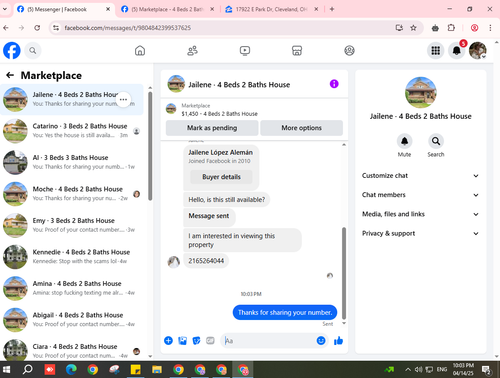The width and height of the screenshot is (500, 378).
Task: Open Buyer details button
Action: (x=221, y=177)
